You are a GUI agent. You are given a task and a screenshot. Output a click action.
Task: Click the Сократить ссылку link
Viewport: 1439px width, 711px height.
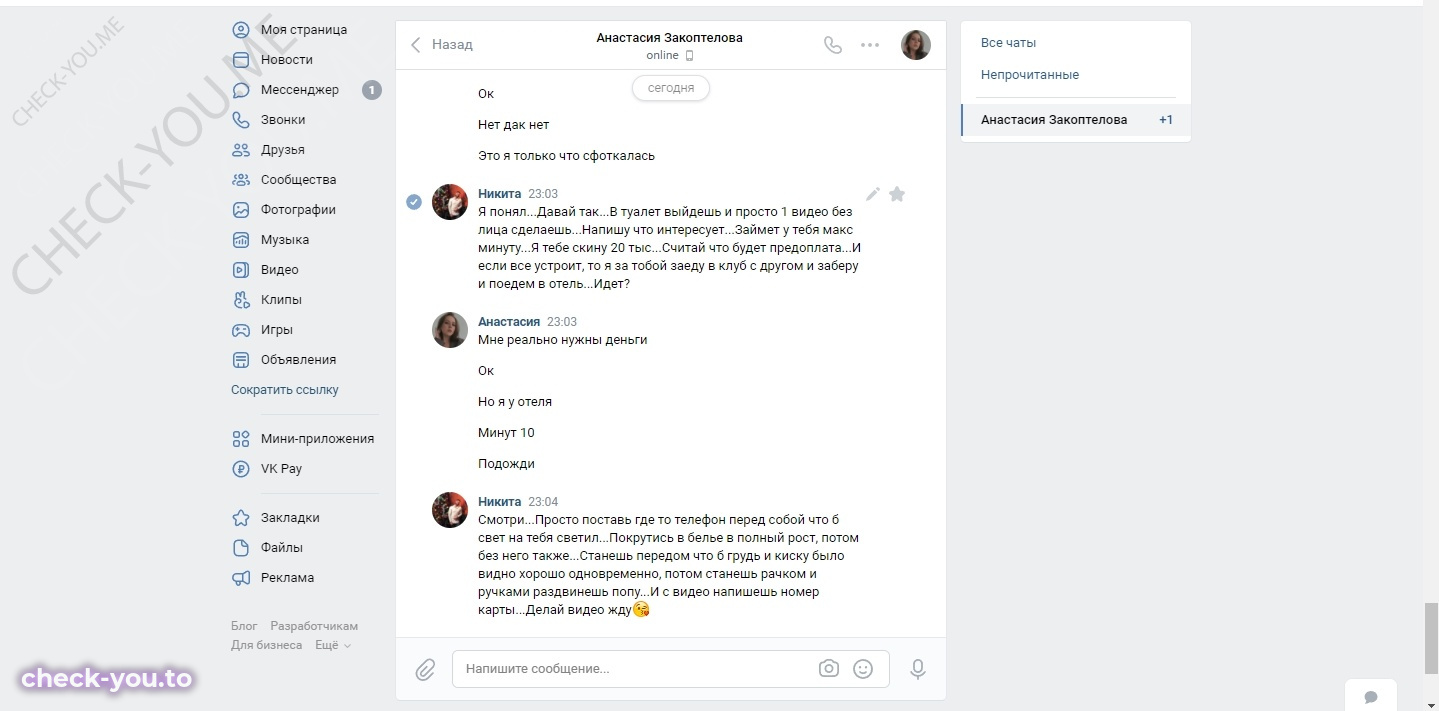pos(285,390)
